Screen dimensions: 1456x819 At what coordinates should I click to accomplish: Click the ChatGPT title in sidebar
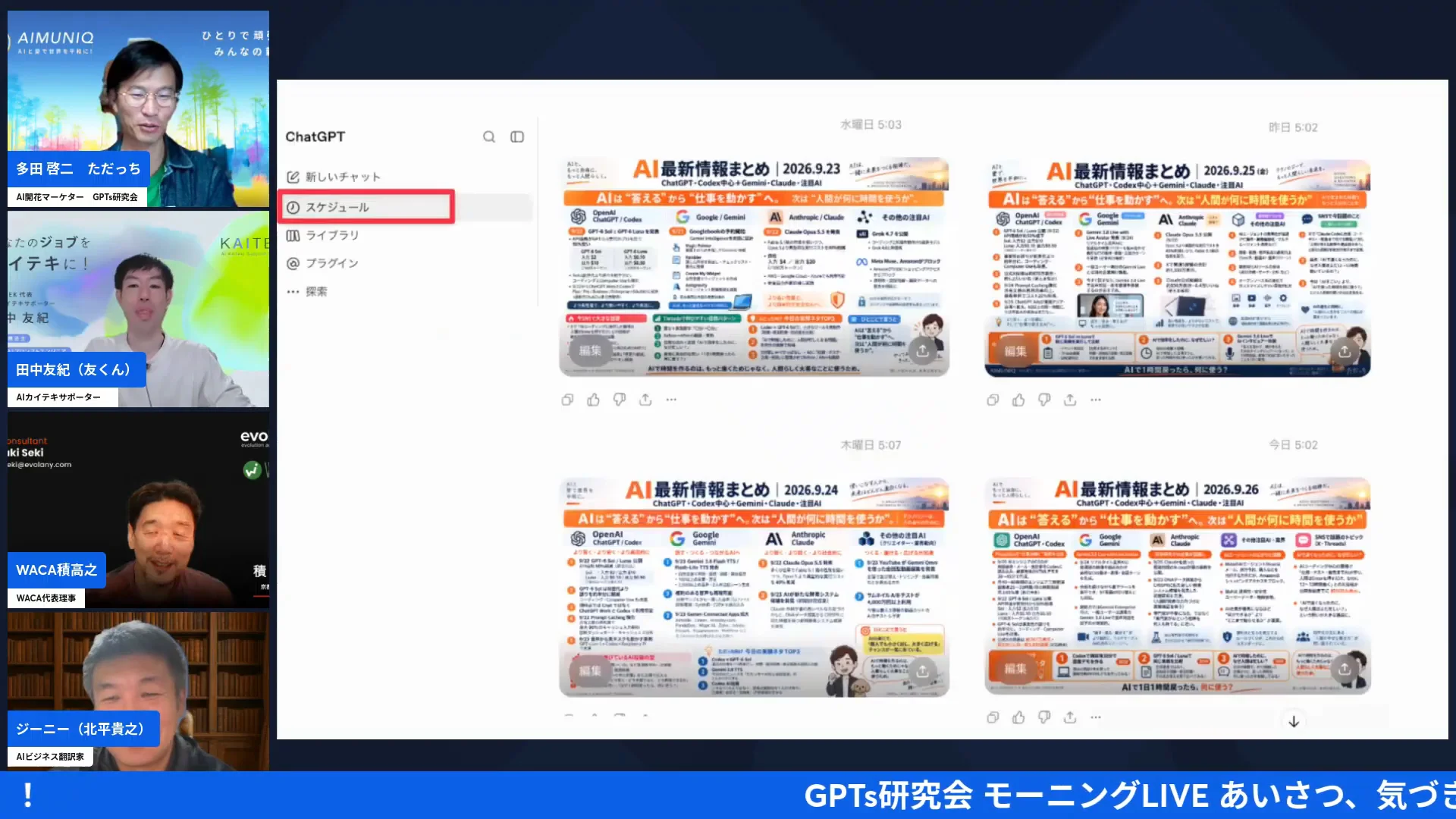[x=315, y=136]
